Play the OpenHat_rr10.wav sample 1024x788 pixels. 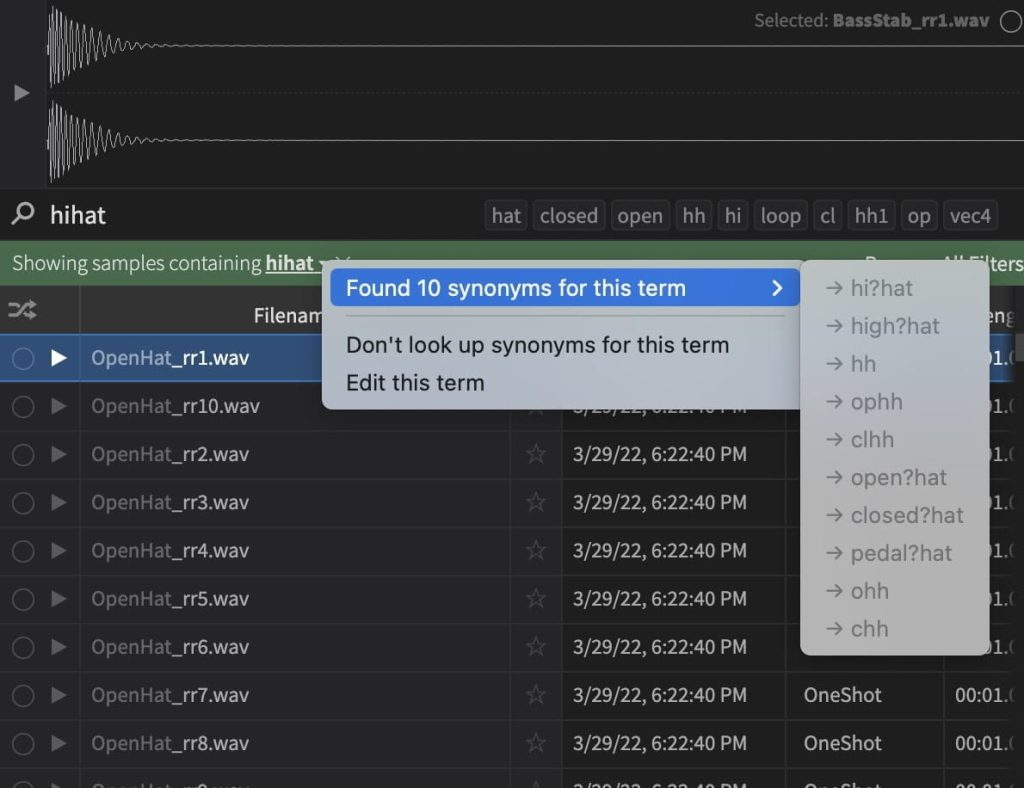coord(59,406)
